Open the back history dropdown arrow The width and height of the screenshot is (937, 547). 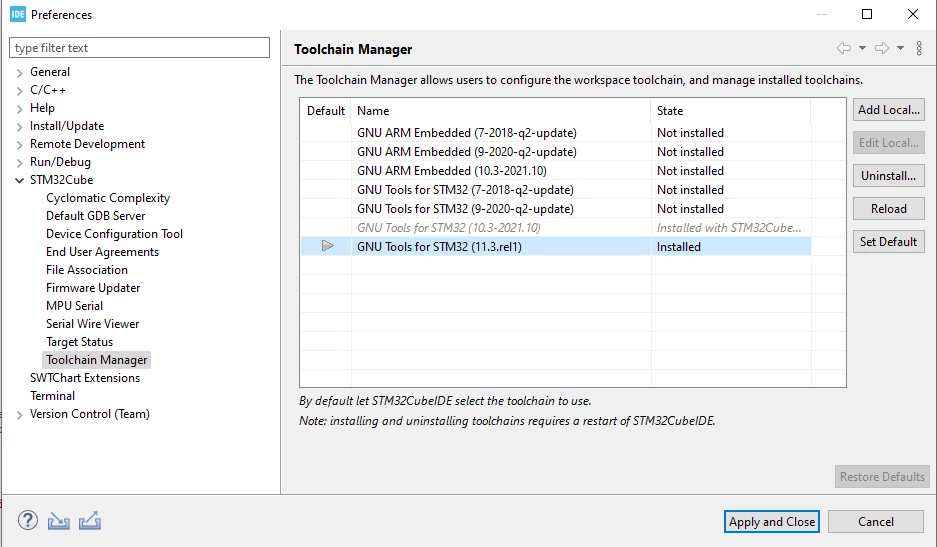[862, 48]
